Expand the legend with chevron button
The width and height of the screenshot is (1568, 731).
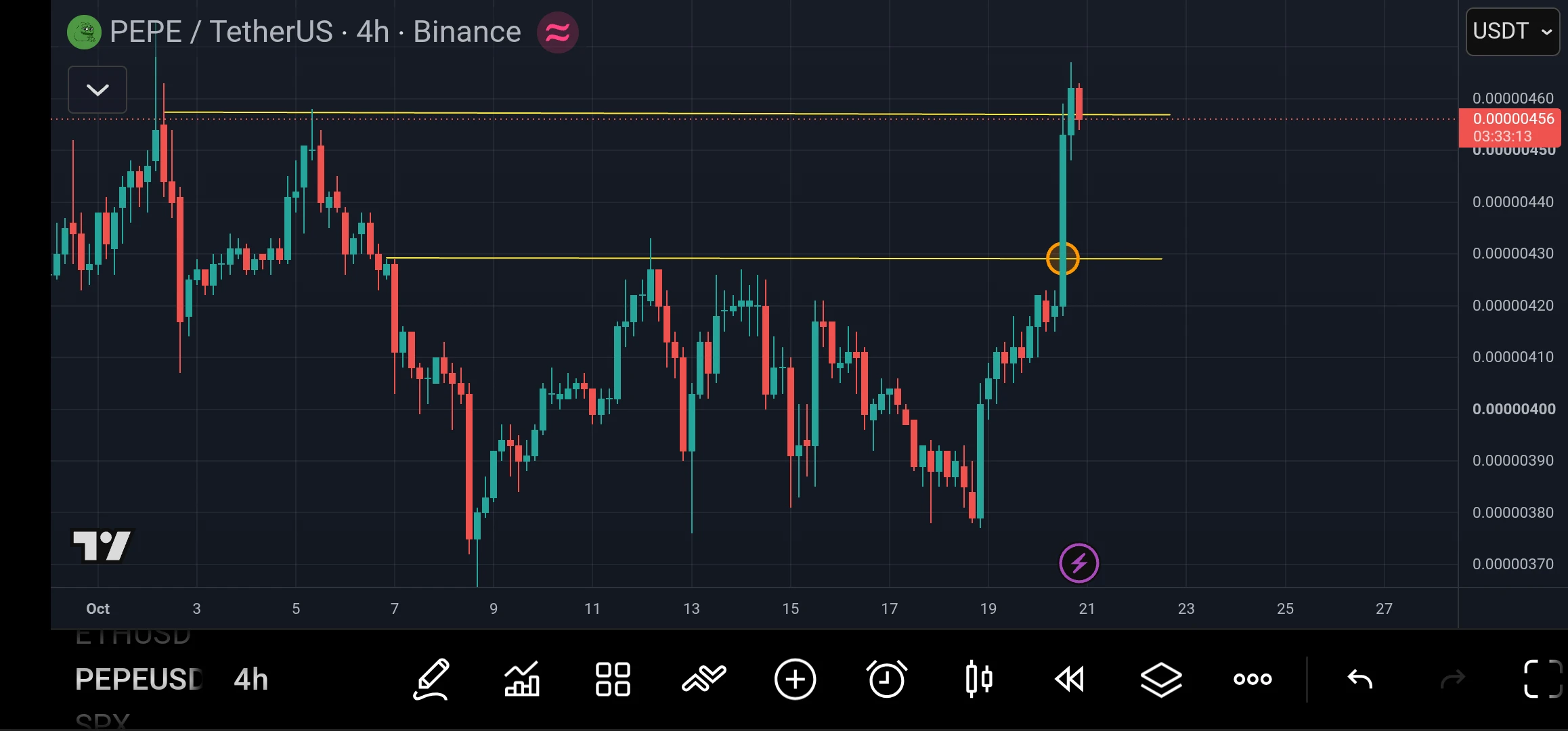pos(97,89)
